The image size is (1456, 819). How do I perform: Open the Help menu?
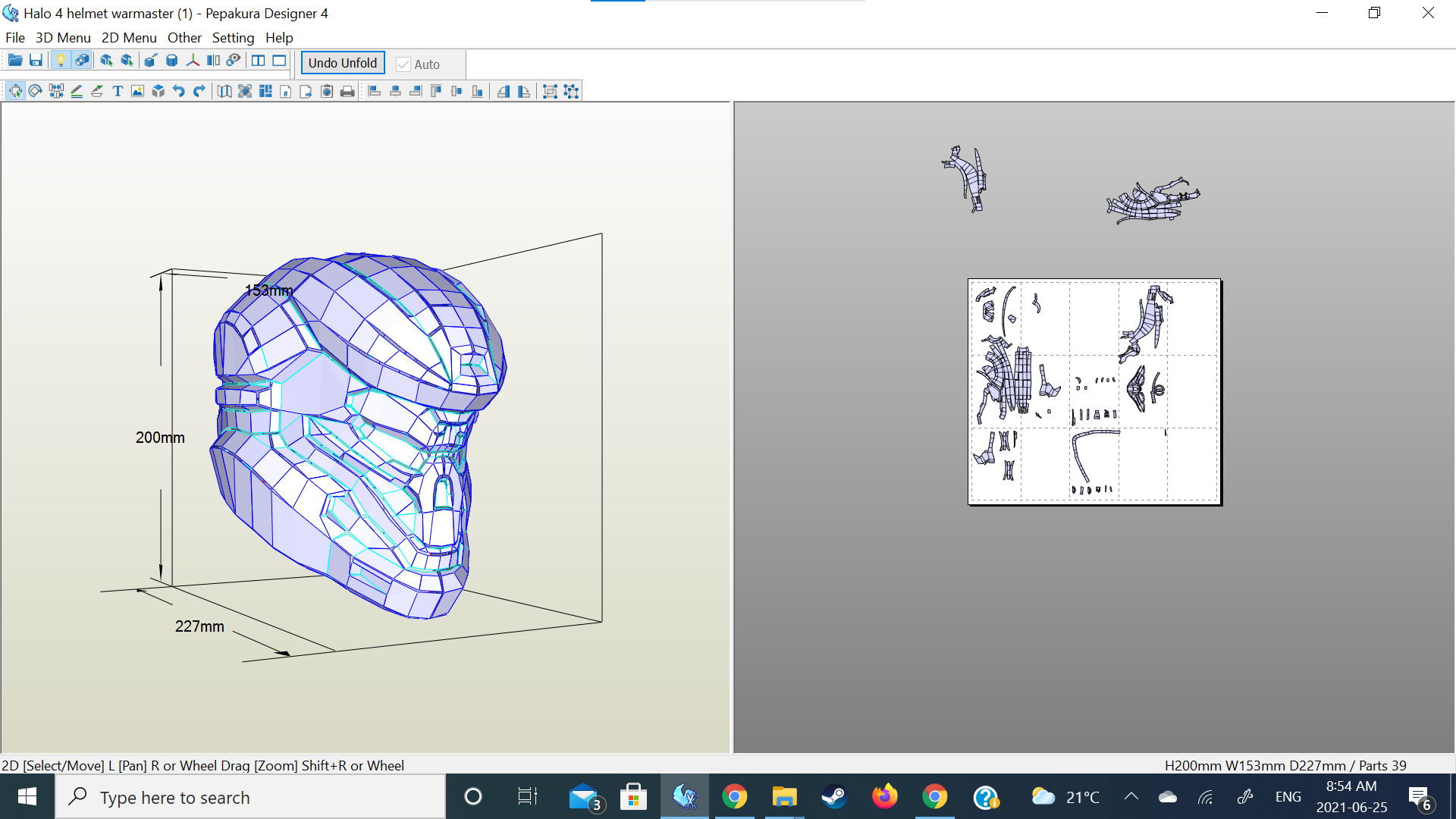click(x=279, y=38)
